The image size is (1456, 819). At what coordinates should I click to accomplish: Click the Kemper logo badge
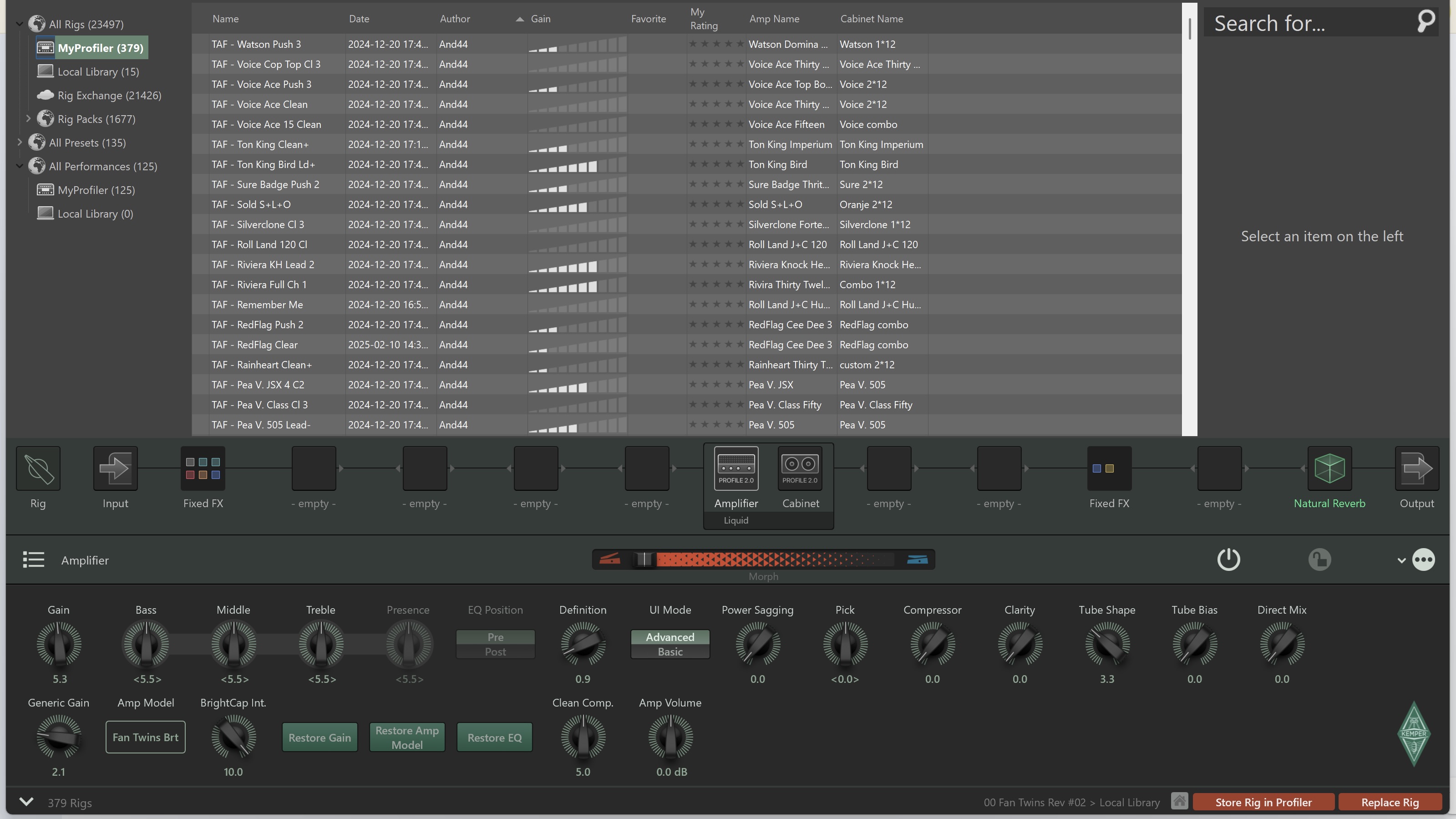pos(1414,734)
